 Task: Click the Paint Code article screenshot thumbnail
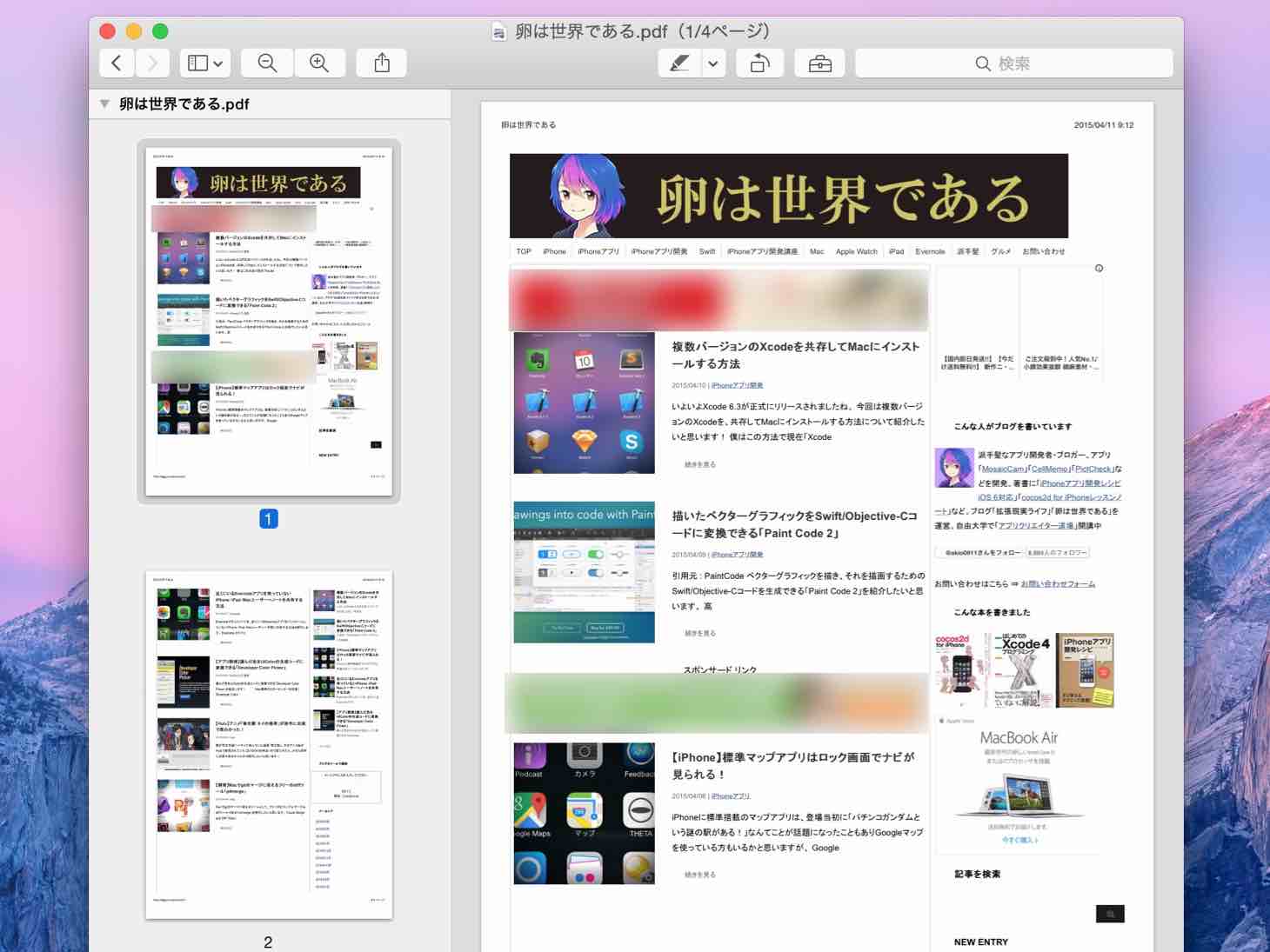[x=584, y=572]
